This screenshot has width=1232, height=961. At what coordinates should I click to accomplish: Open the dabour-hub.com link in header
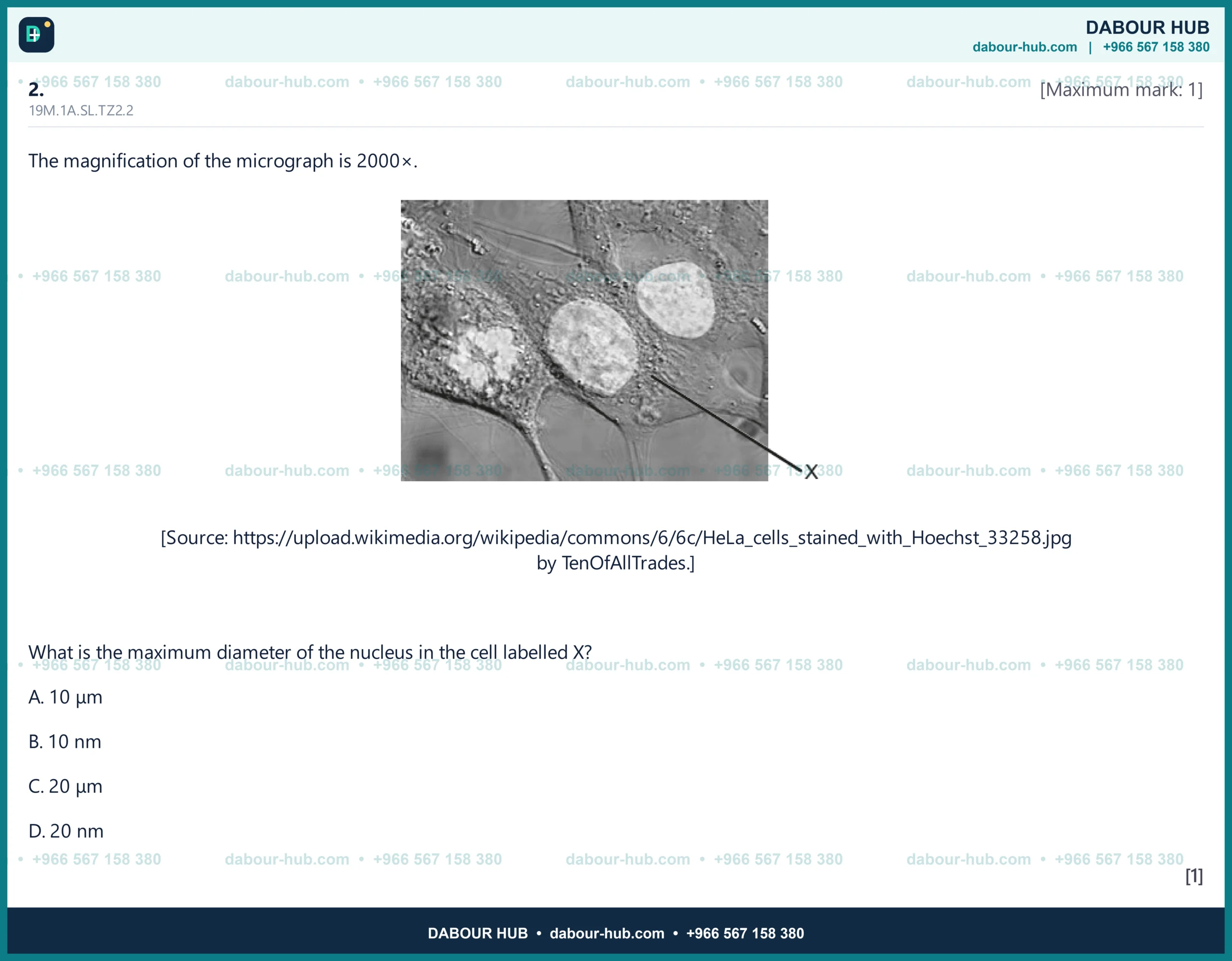click(1025, 47)
